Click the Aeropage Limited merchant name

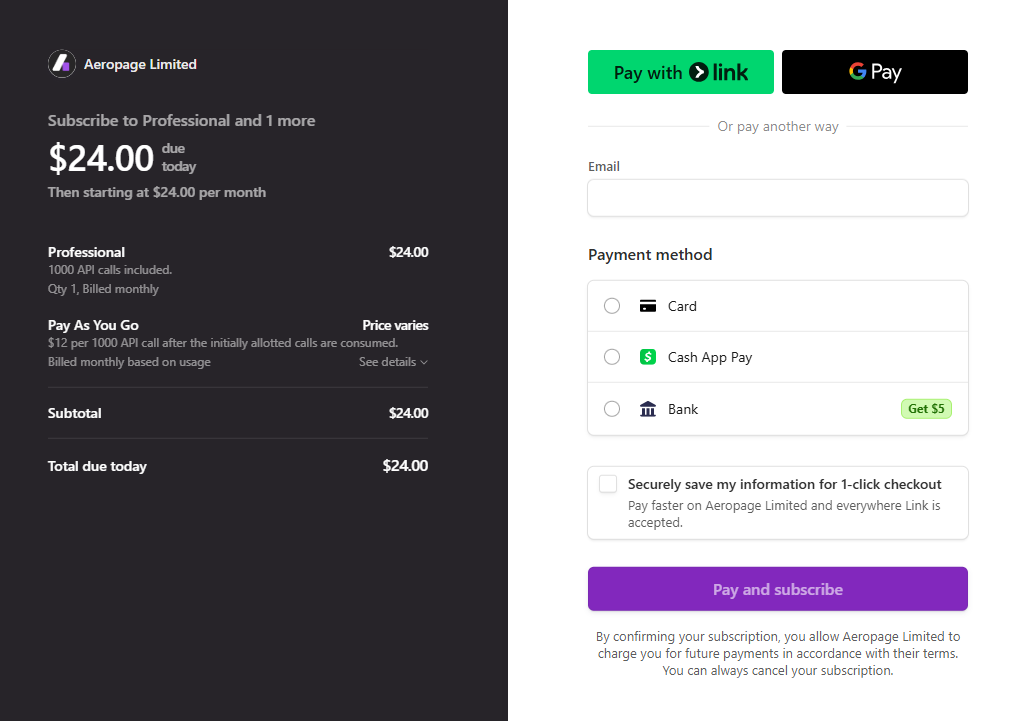140,64
